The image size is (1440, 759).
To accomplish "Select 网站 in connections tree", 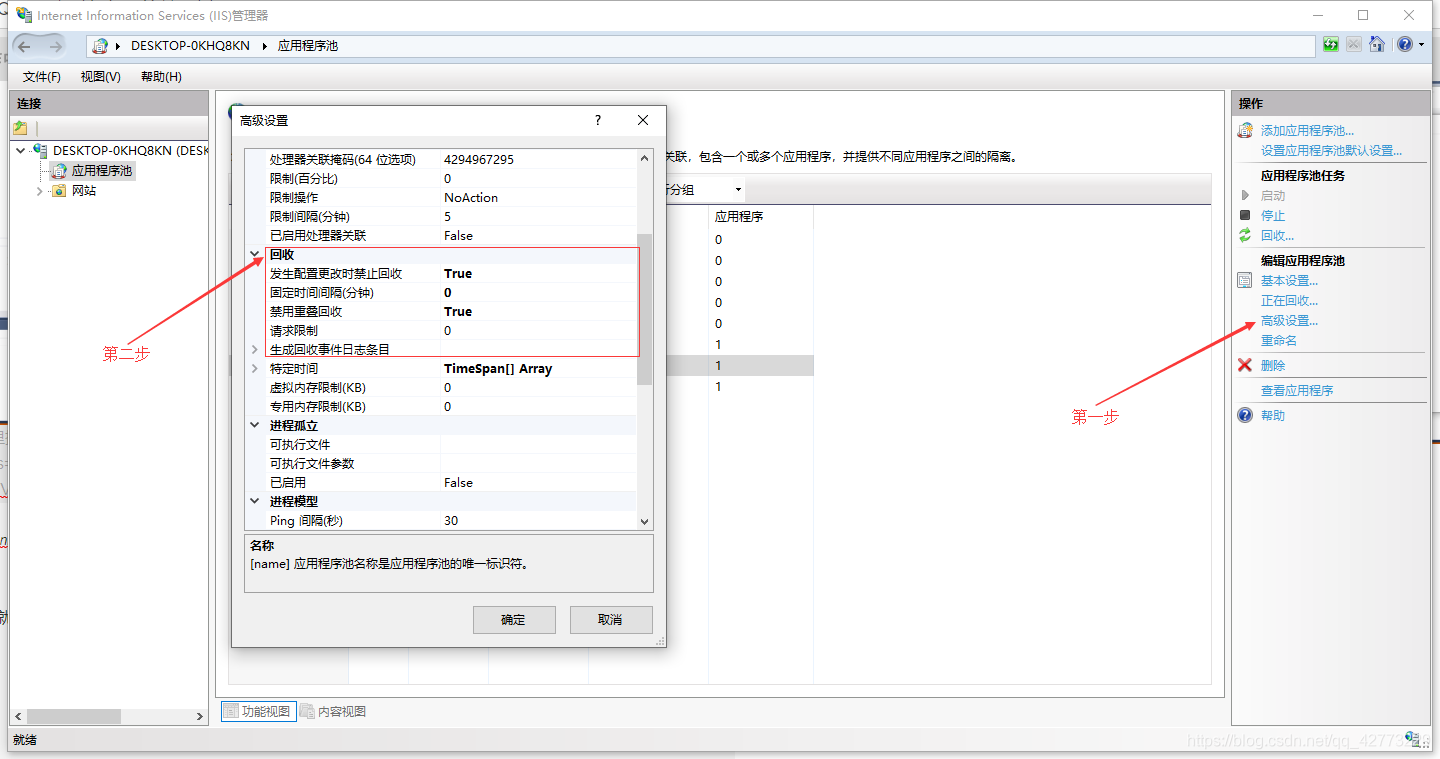I will point(84,191).
